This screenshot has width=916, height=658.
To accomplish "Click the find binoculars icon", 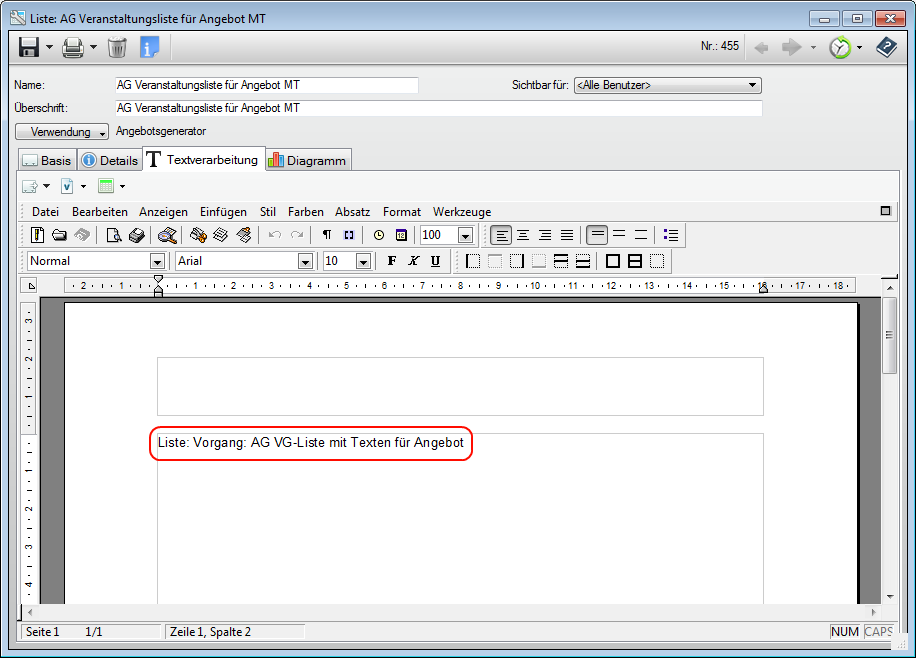I will point(167,235).
